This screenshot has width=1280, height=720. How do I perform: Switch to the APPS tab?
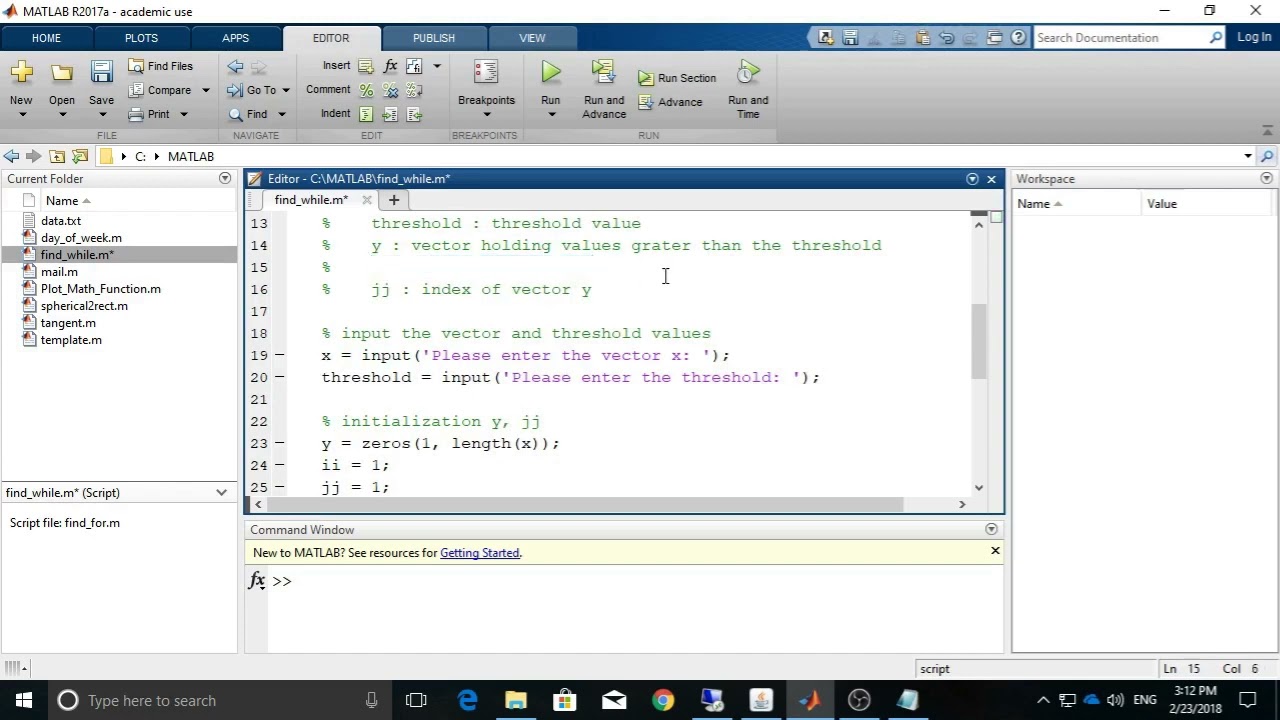[236, 38]
